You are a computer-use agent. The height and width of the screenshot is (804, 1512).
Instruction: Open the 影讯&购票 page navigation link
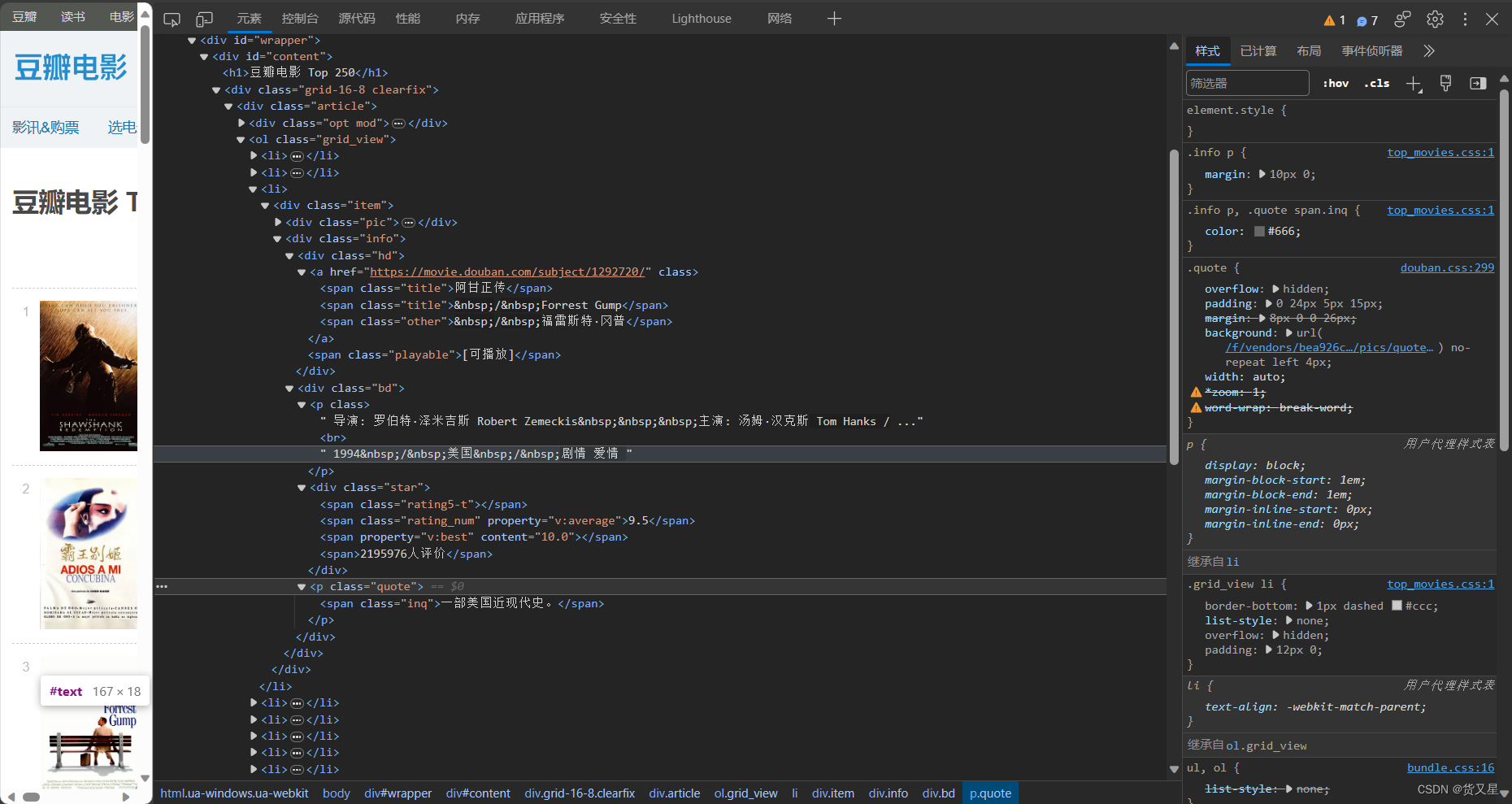pyautogui.click(x=46, y=128)
